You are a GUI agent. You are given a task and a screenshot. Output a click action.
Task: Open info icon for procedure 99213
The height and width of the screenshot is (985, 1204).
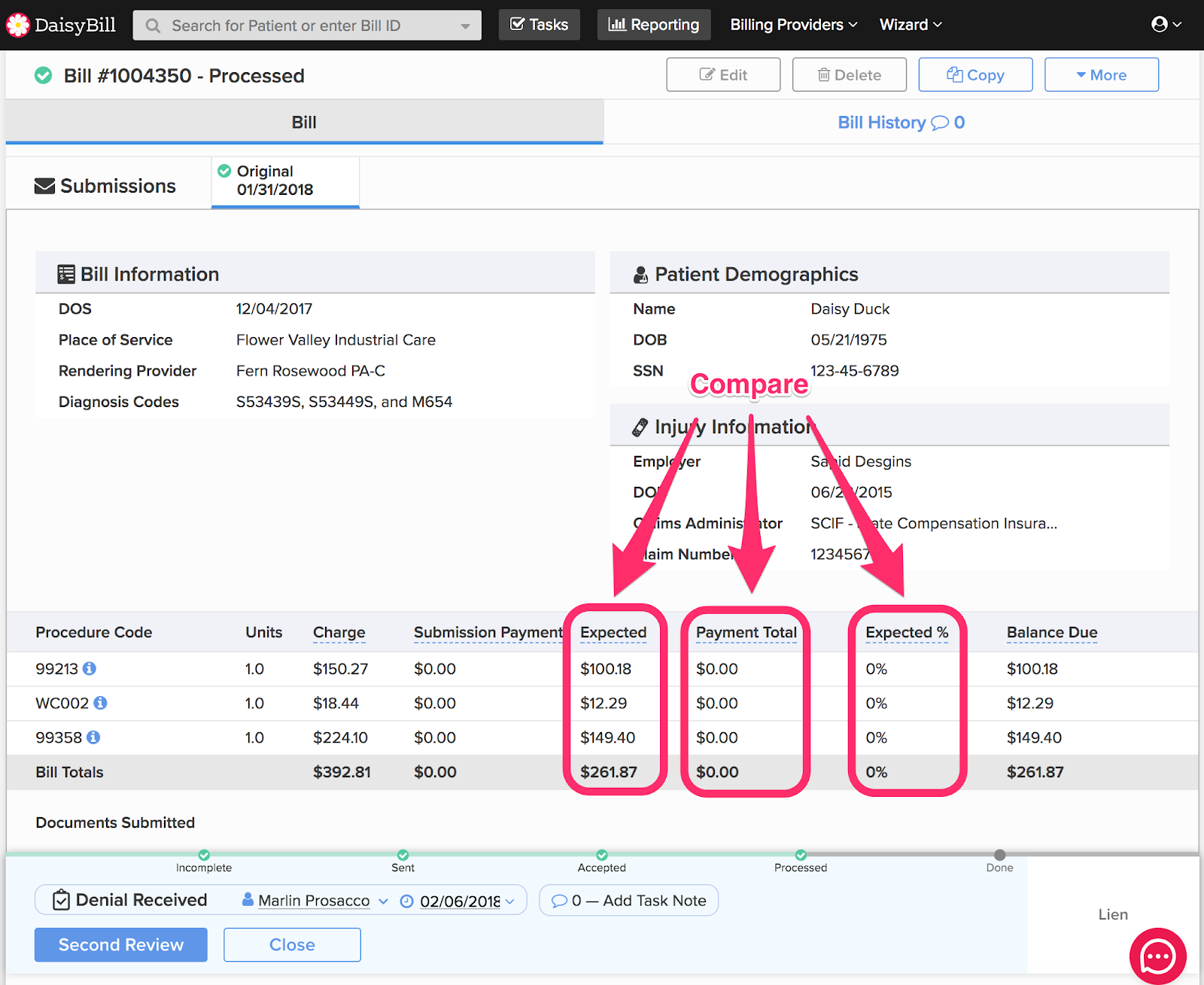click(90, 668)
